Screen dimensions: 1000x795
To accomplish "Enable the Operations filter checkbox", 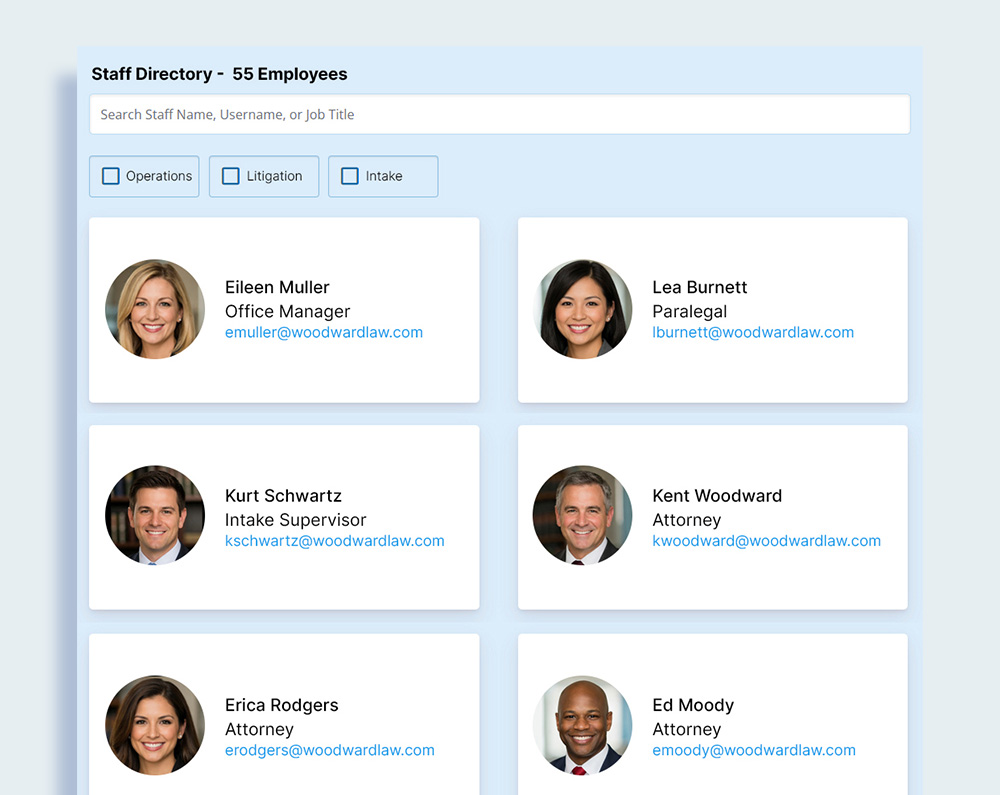I will coord(111,176).
